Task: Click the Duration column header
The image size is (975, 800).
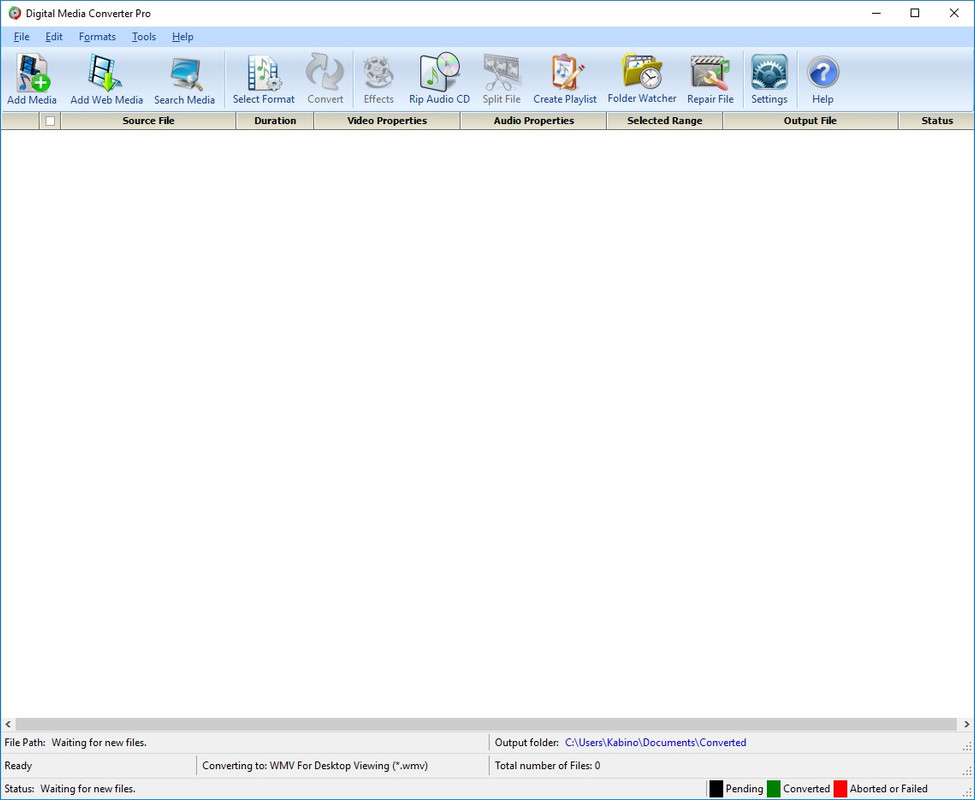Action: pos(275,121)
